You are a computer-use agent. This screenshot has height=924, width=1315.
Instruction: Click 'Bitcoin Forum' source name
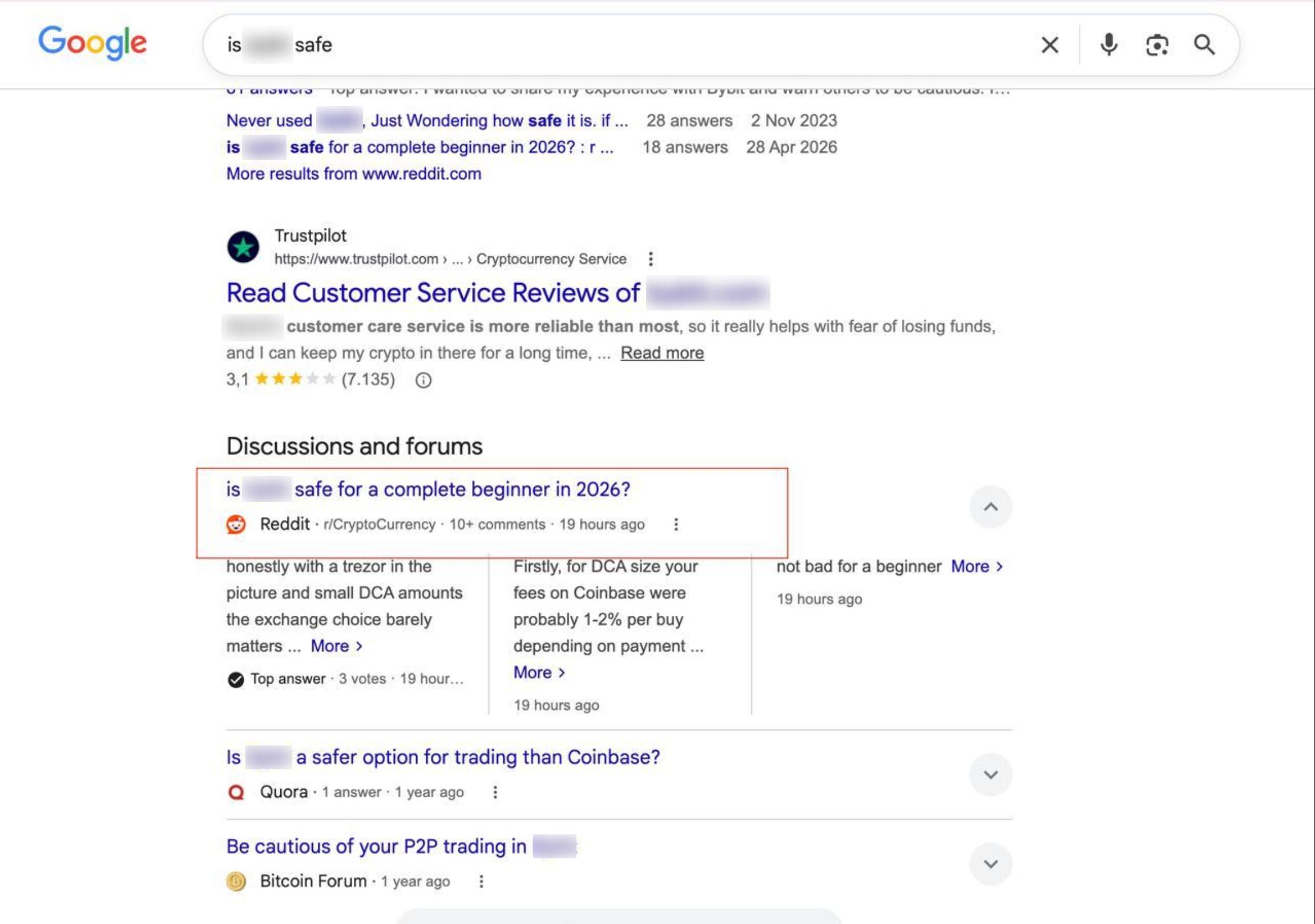(x=313, y=881)
